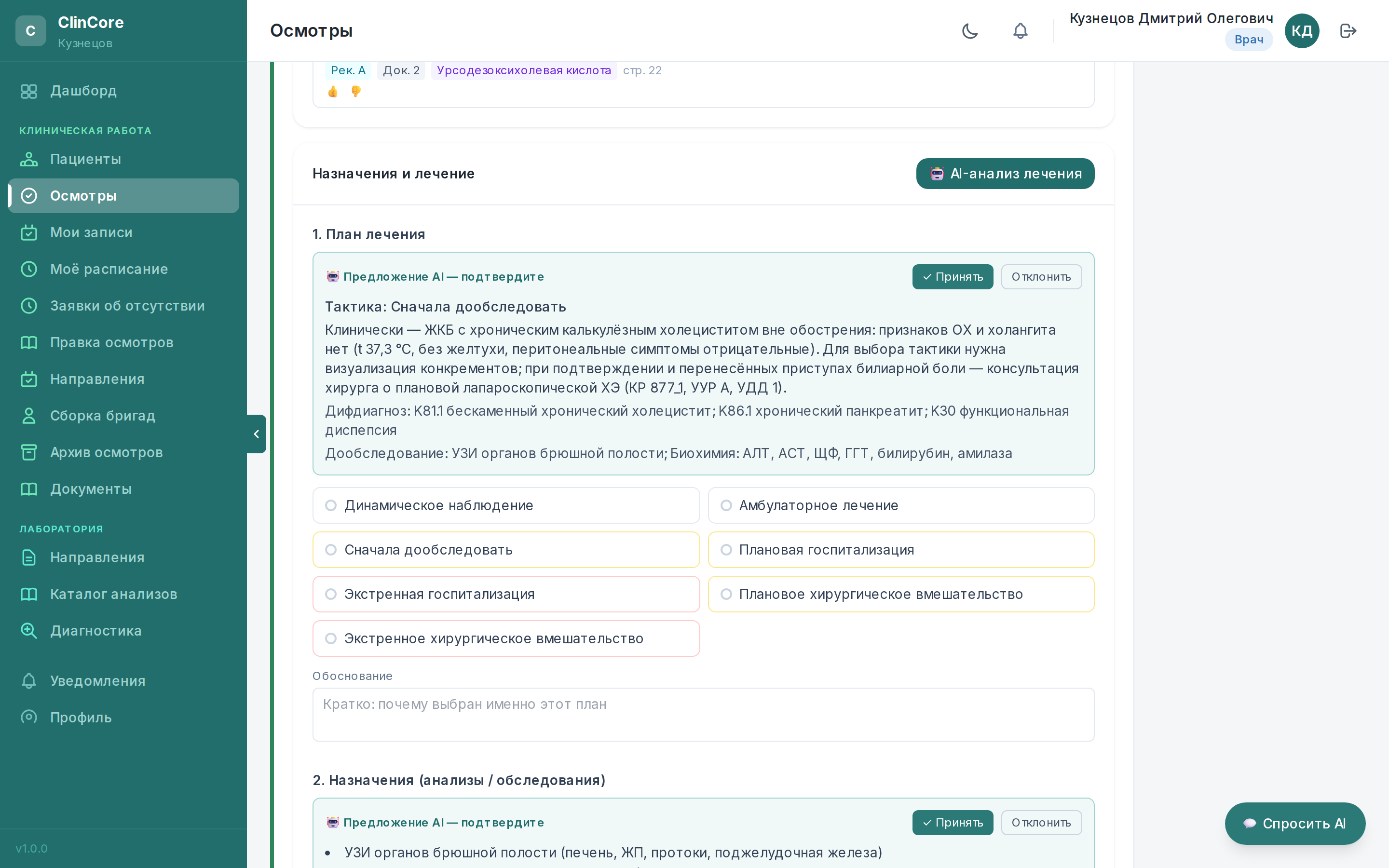Click the Сборка бригад person icon
This screenshot has height=868, width=1389.
point(29,416)
